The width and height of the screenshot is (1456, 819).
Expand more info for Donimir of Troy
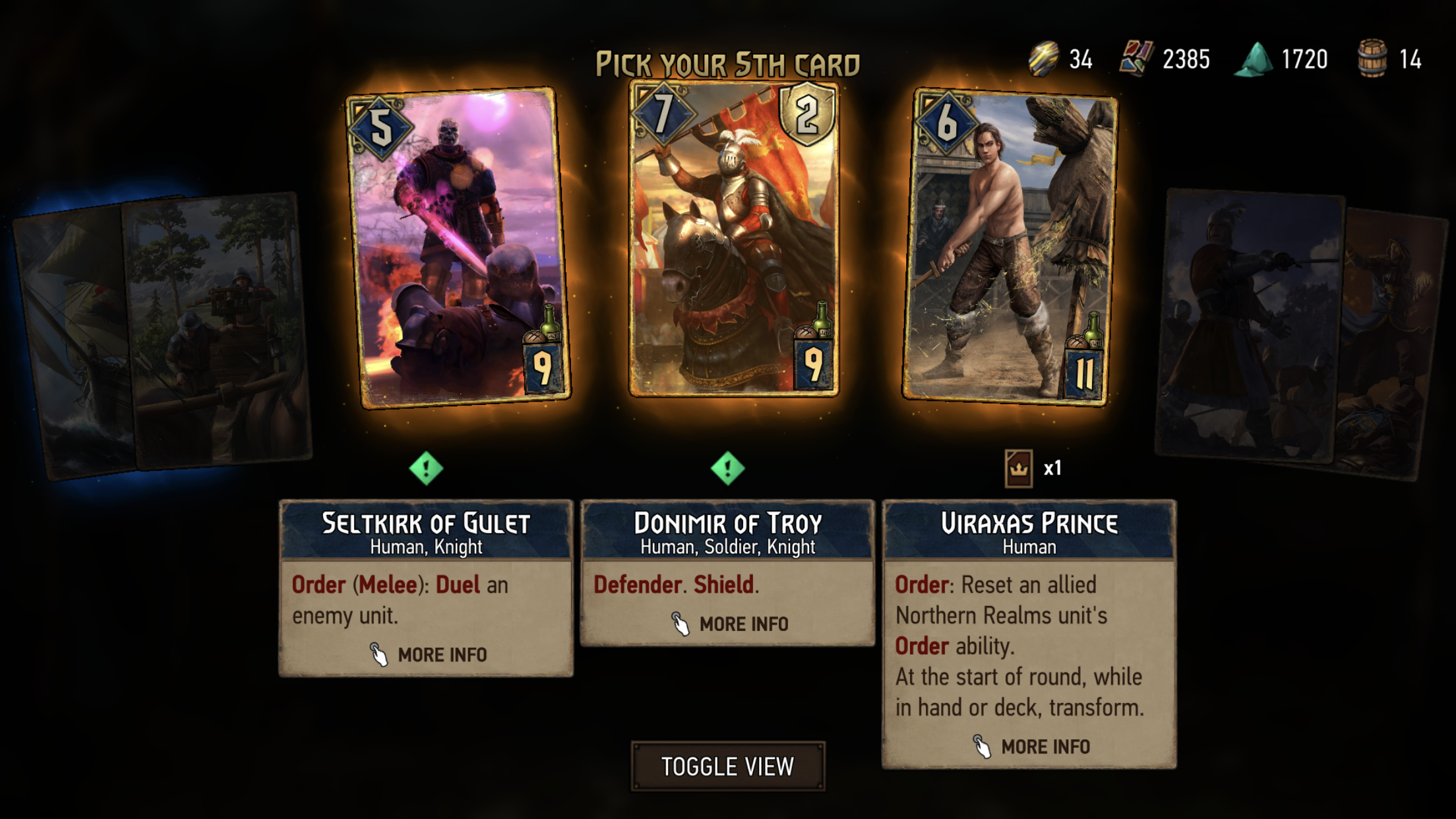pos(729,624)
